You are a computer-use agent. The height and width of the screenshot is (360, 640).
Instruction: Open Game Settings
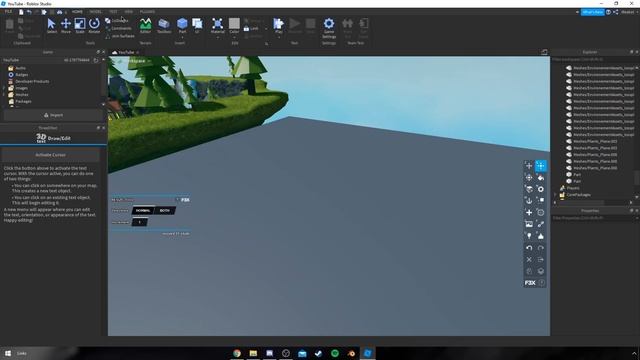[329, 27]
